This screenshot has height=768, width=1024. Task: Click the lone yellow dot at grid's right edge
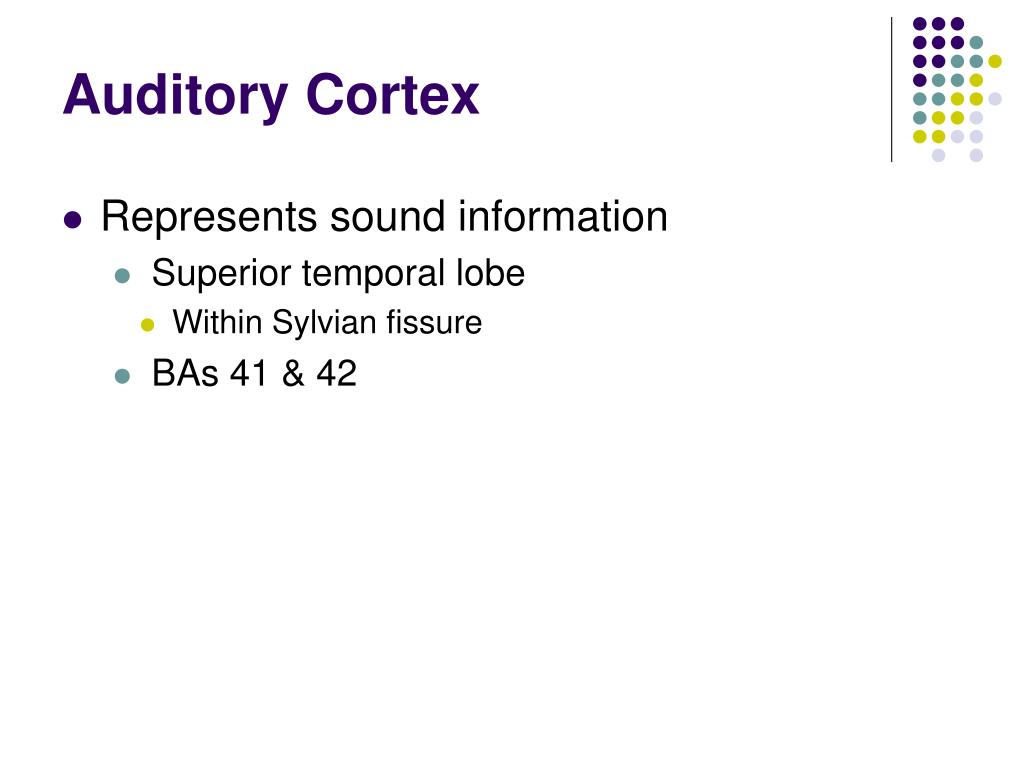(x=995, y=61)
